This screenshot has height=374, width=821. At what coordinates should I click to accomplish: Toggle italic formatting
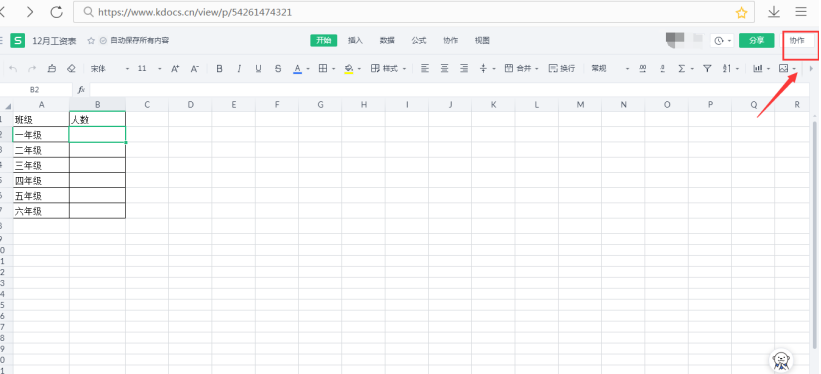tap(239, 68)
